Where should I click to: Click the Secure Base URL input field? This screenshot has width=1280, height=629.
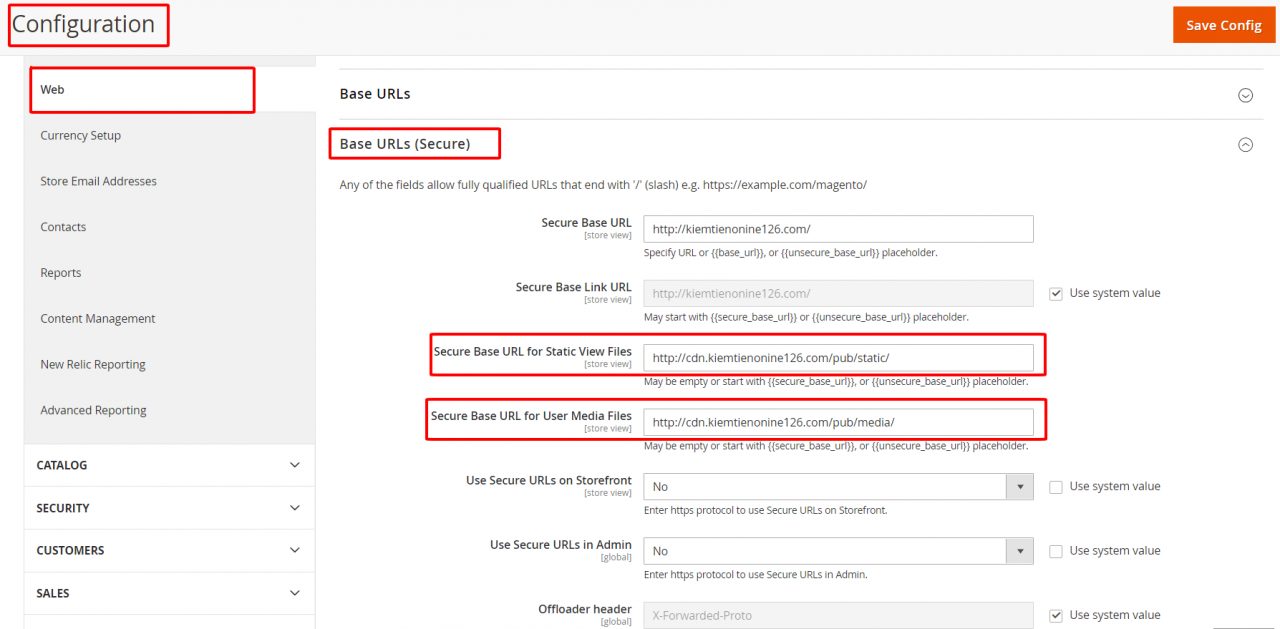tap(838, 229)
